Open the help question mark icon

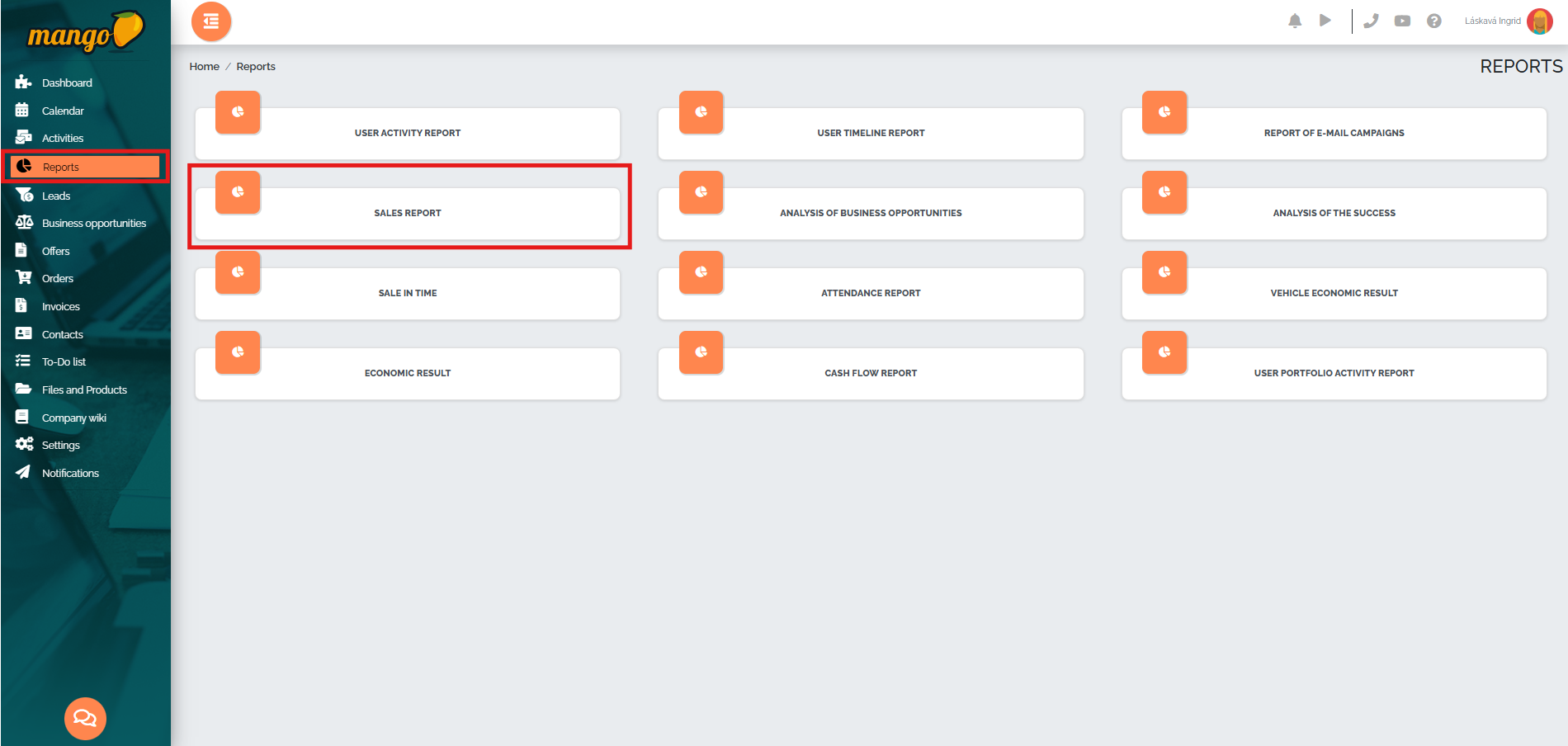(1434, 21)
